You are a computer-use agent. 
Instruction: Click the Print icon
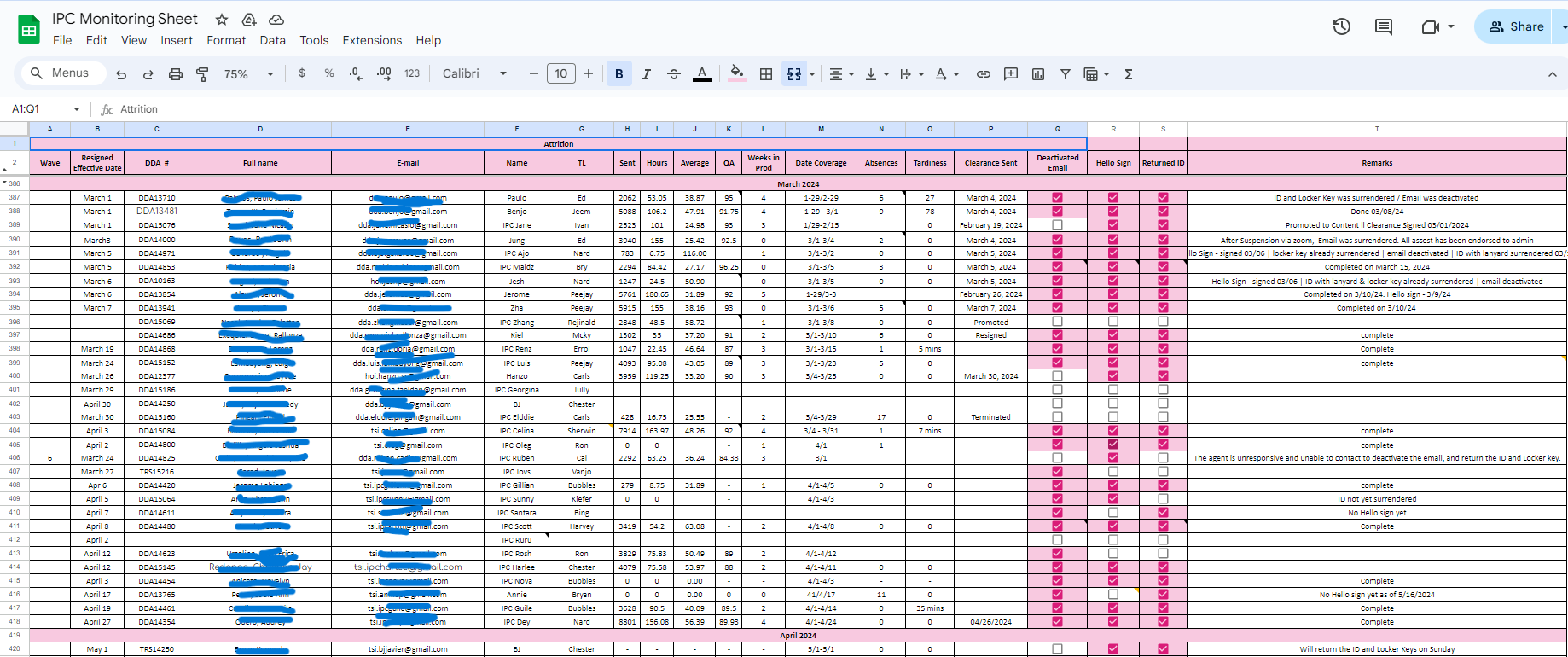click(176, 74)
